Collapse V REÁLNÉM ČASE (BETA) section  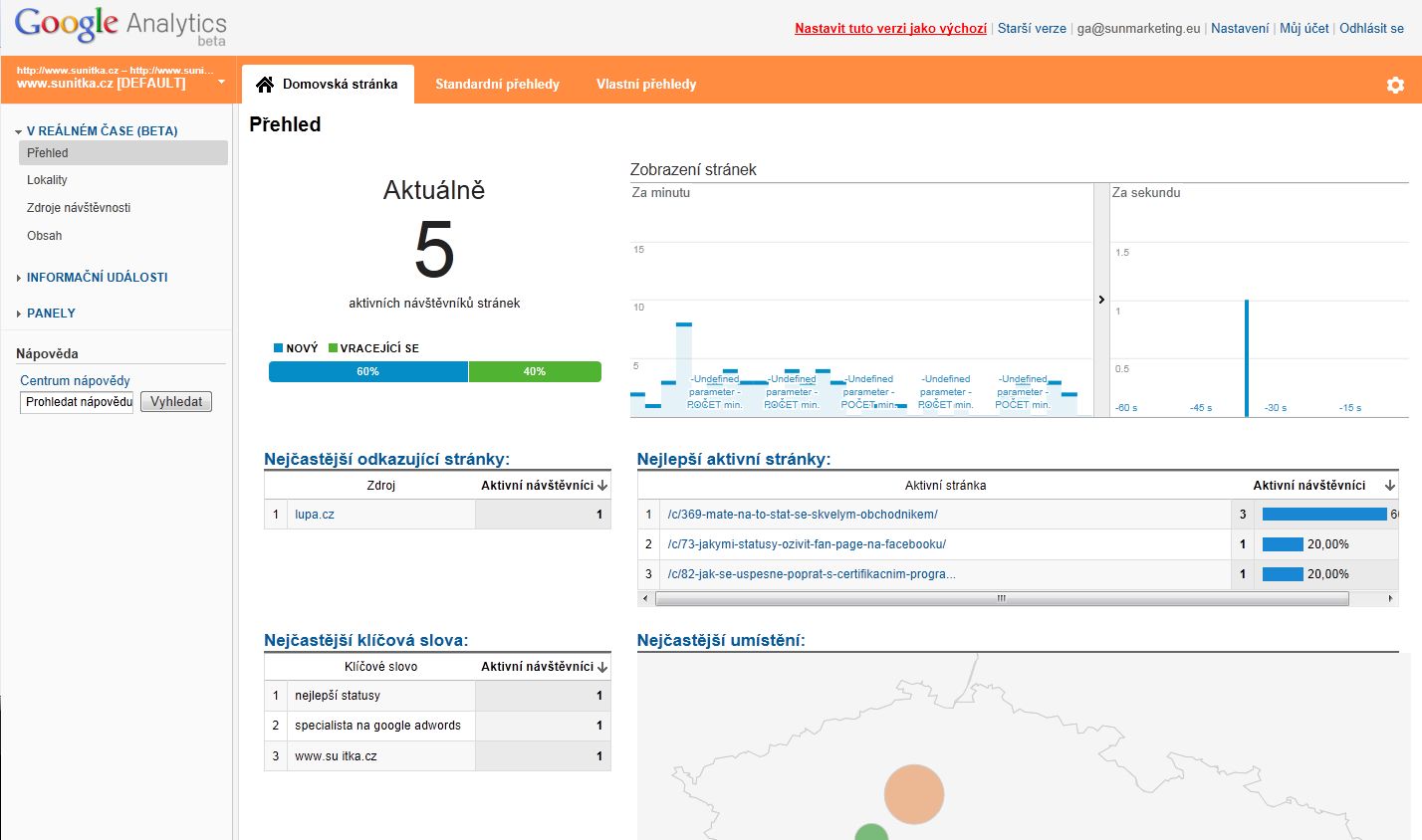[19, 131]
